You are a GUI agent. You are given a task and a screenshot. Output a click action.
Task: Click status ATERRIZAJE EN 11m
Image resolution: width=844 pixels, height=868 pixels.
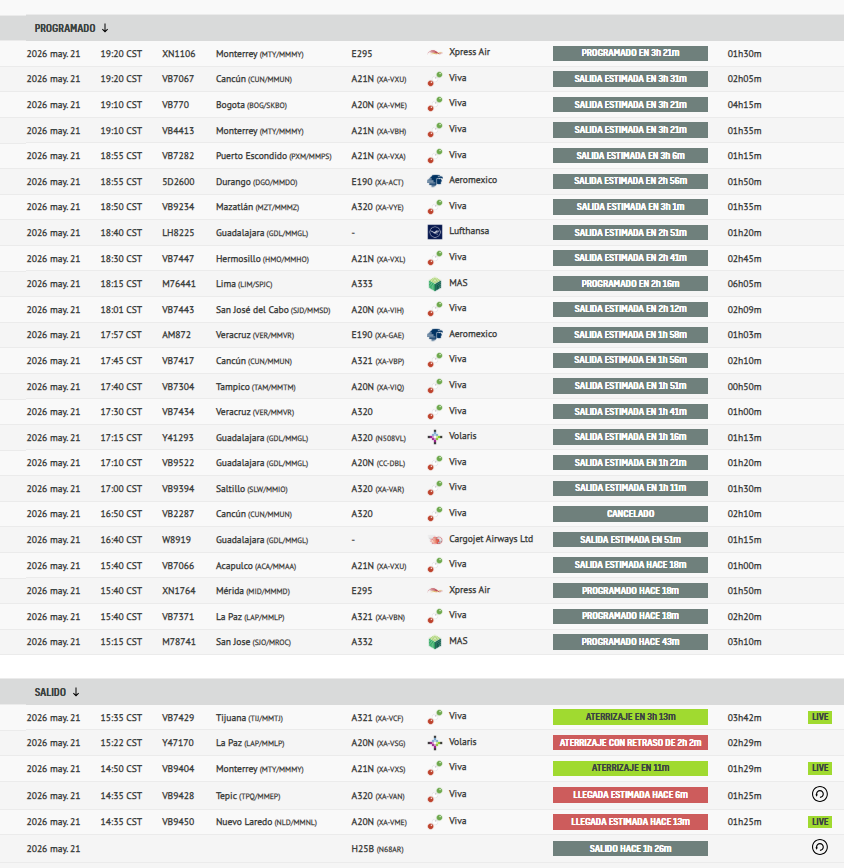point(630,768)
